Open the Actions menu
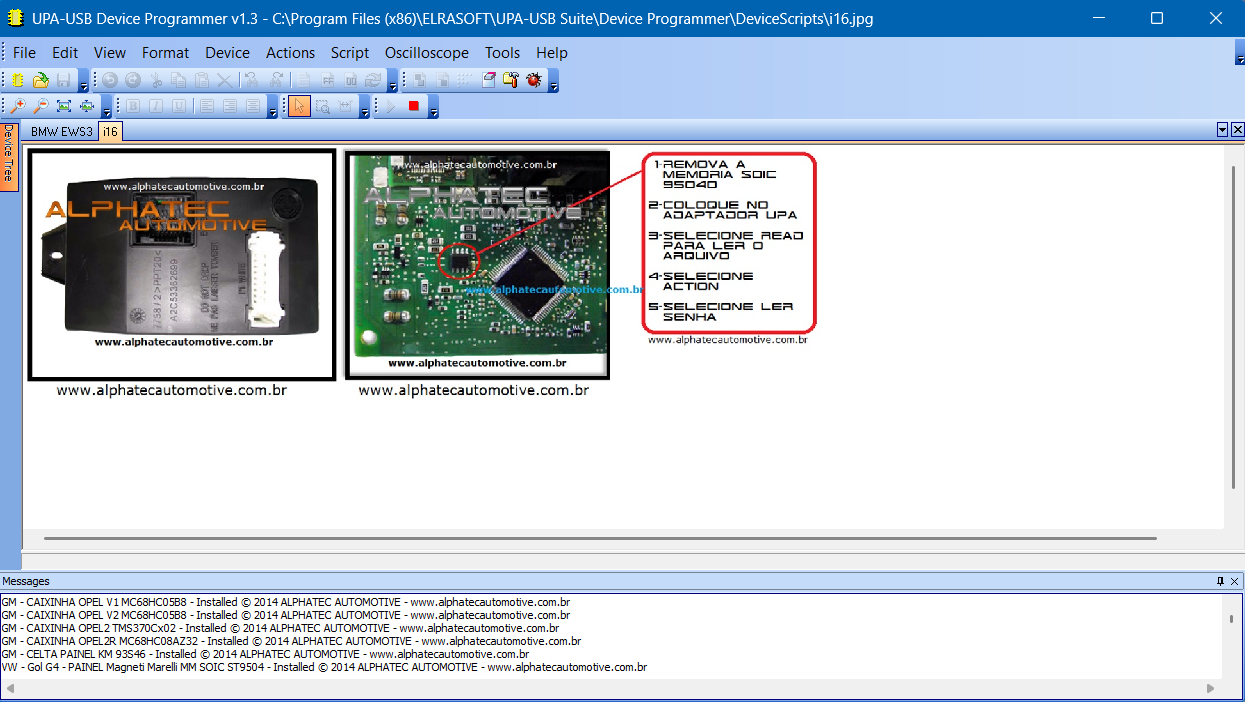Screen dimensions: 1245x702 290,53
